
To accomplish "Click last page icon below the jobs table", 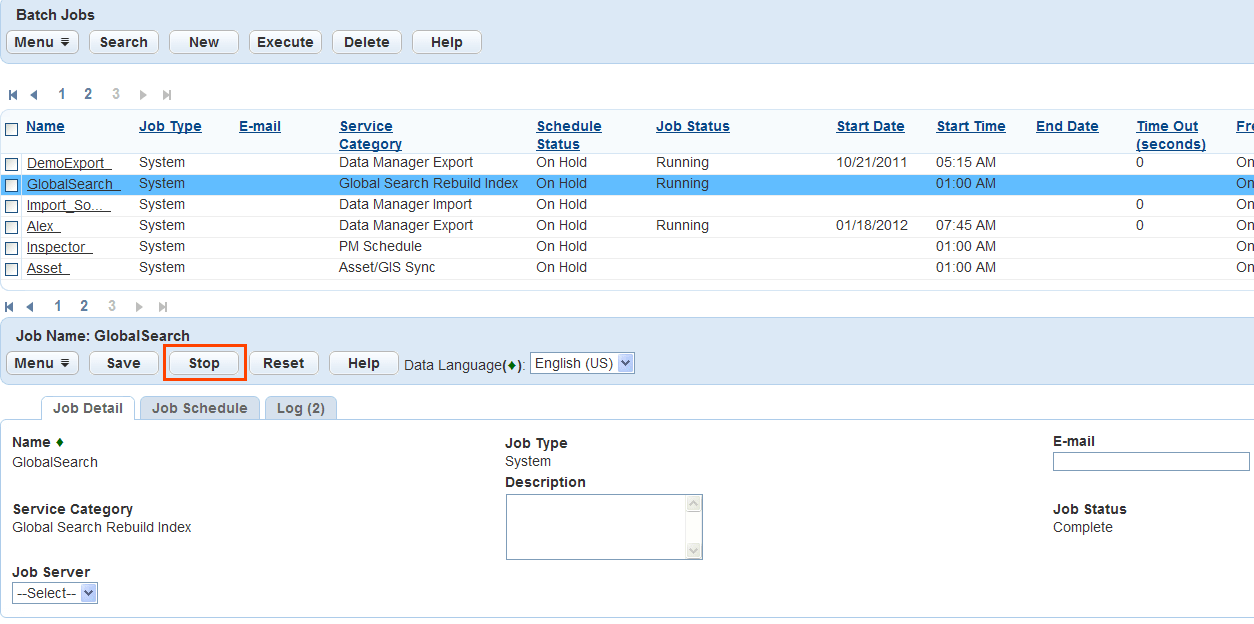I will (163, 307).
